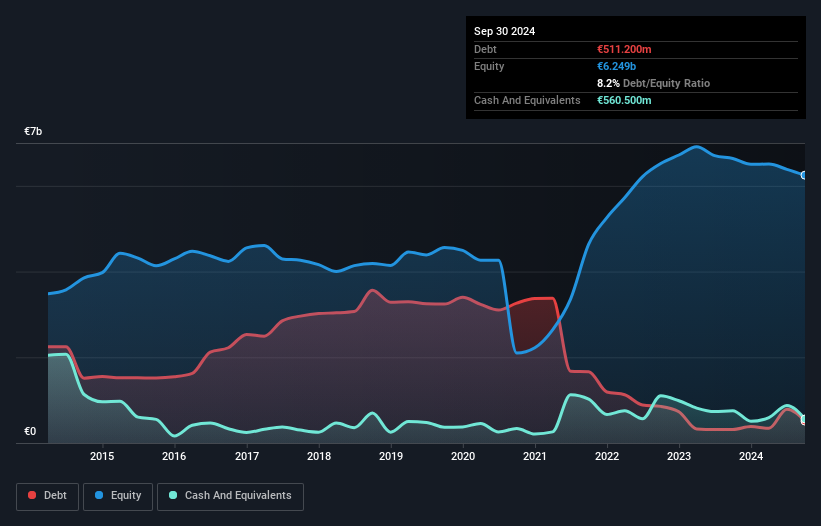Click the Cash endpoint marker on teal line
This screenshot has width=821, height=526.
coord(804,419)
